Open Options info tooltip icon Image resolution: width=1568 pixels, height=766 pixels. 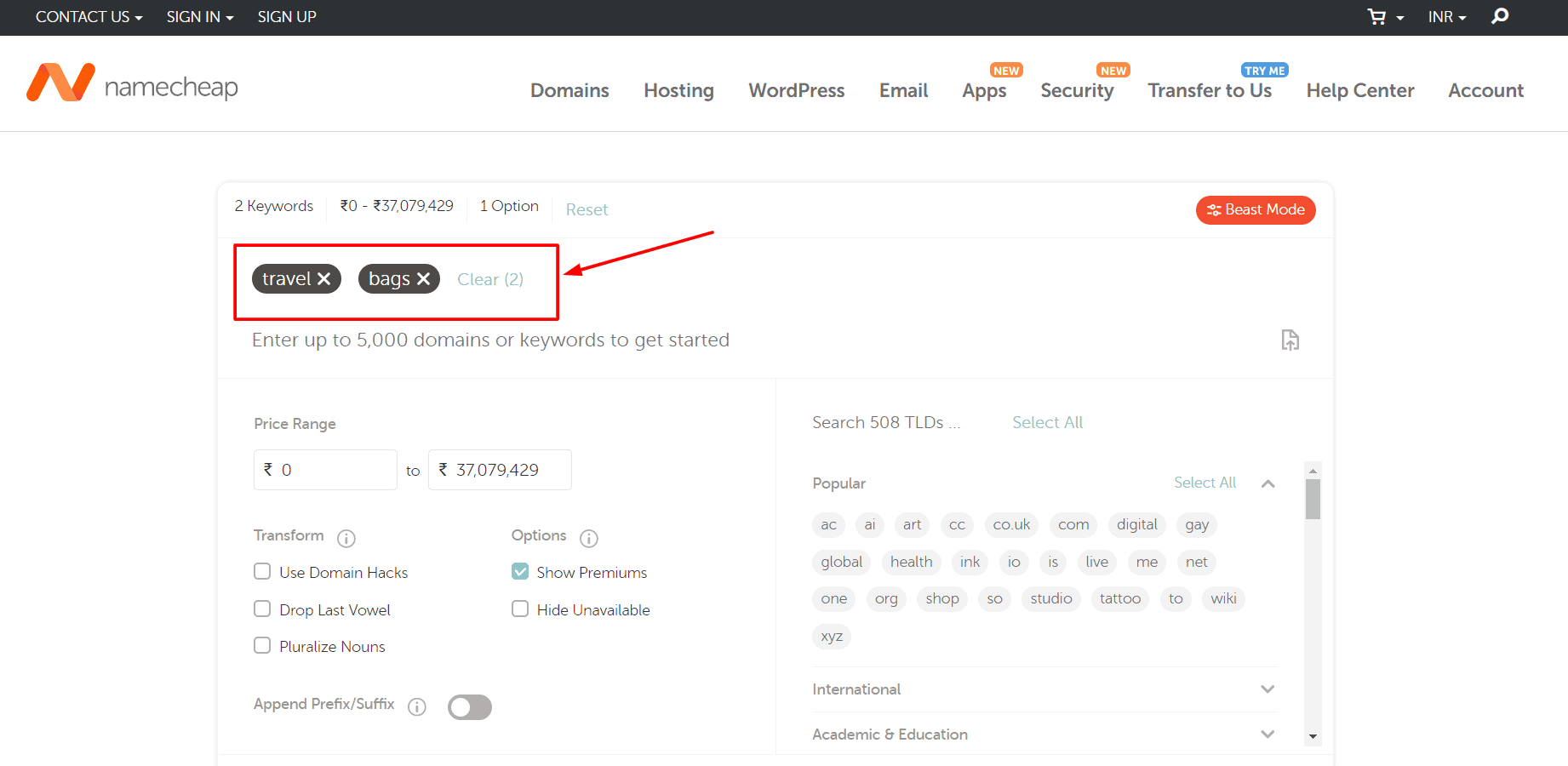[589, 538]
